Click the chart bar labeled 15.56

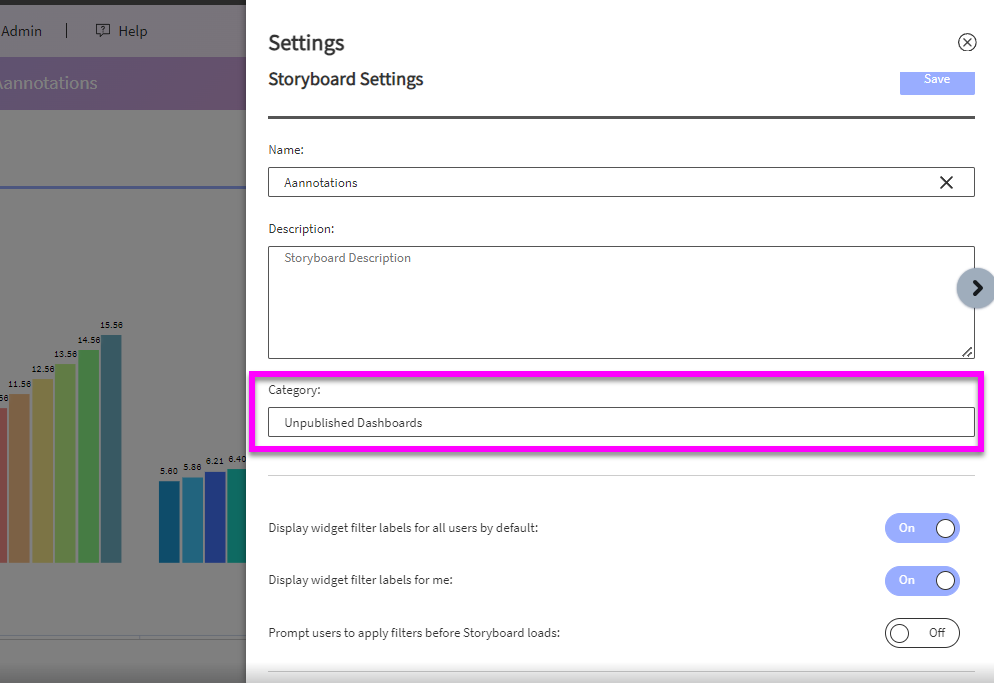(x=111, y=450)
